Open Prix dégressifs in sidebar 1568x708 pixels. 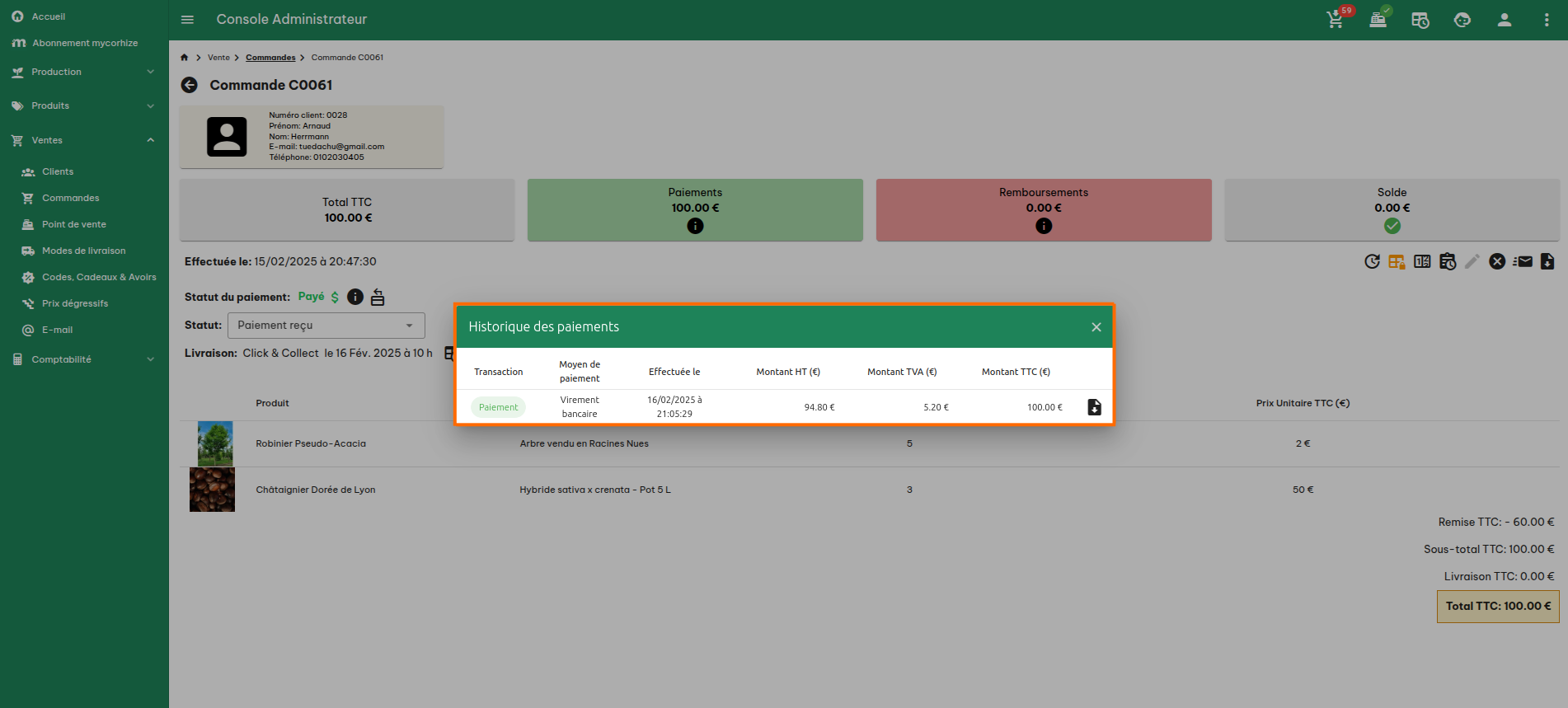click(75, 303)
